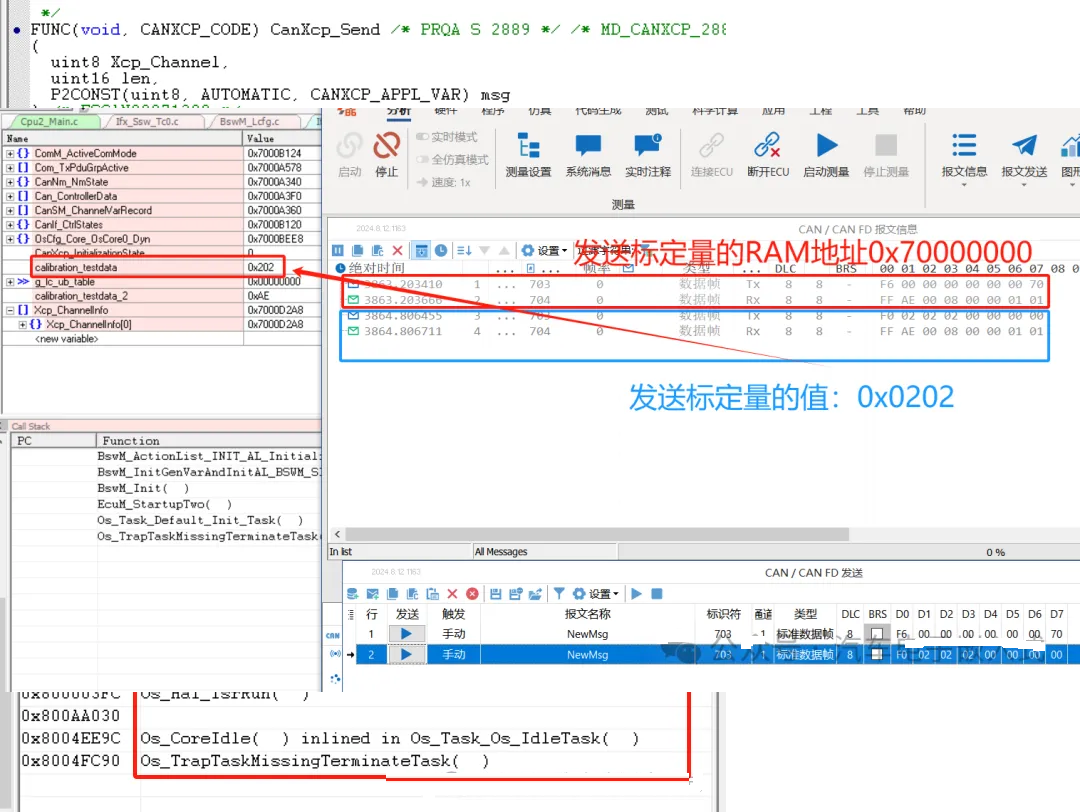The height and width of the screenshot is (812, 1080).
Task: Expand the ComM_ActiveComMode variable
Action: pyautogui.click(x=10, y=154)
